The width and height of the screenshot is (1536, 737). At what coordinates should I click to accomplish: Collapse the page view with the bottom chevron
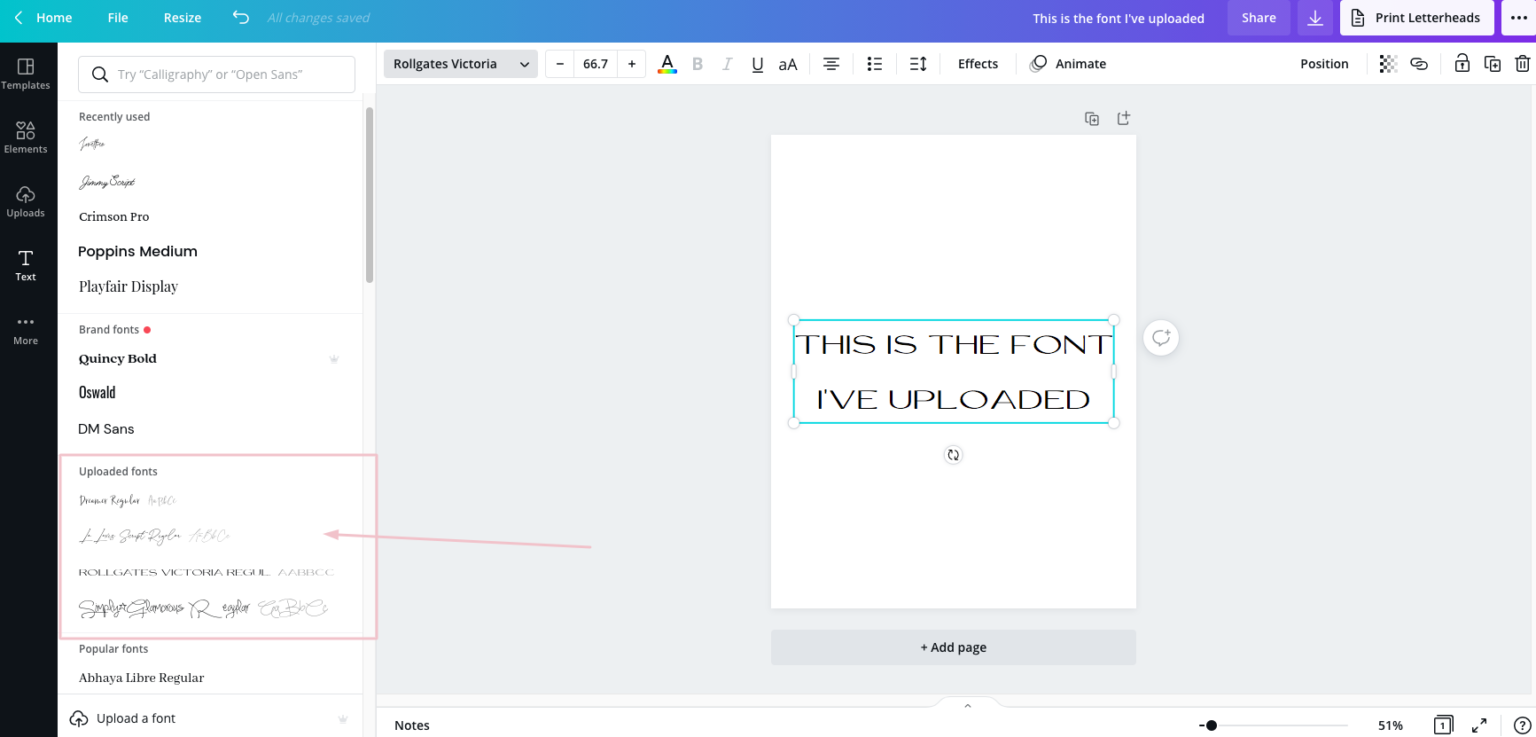coord(967,705)
